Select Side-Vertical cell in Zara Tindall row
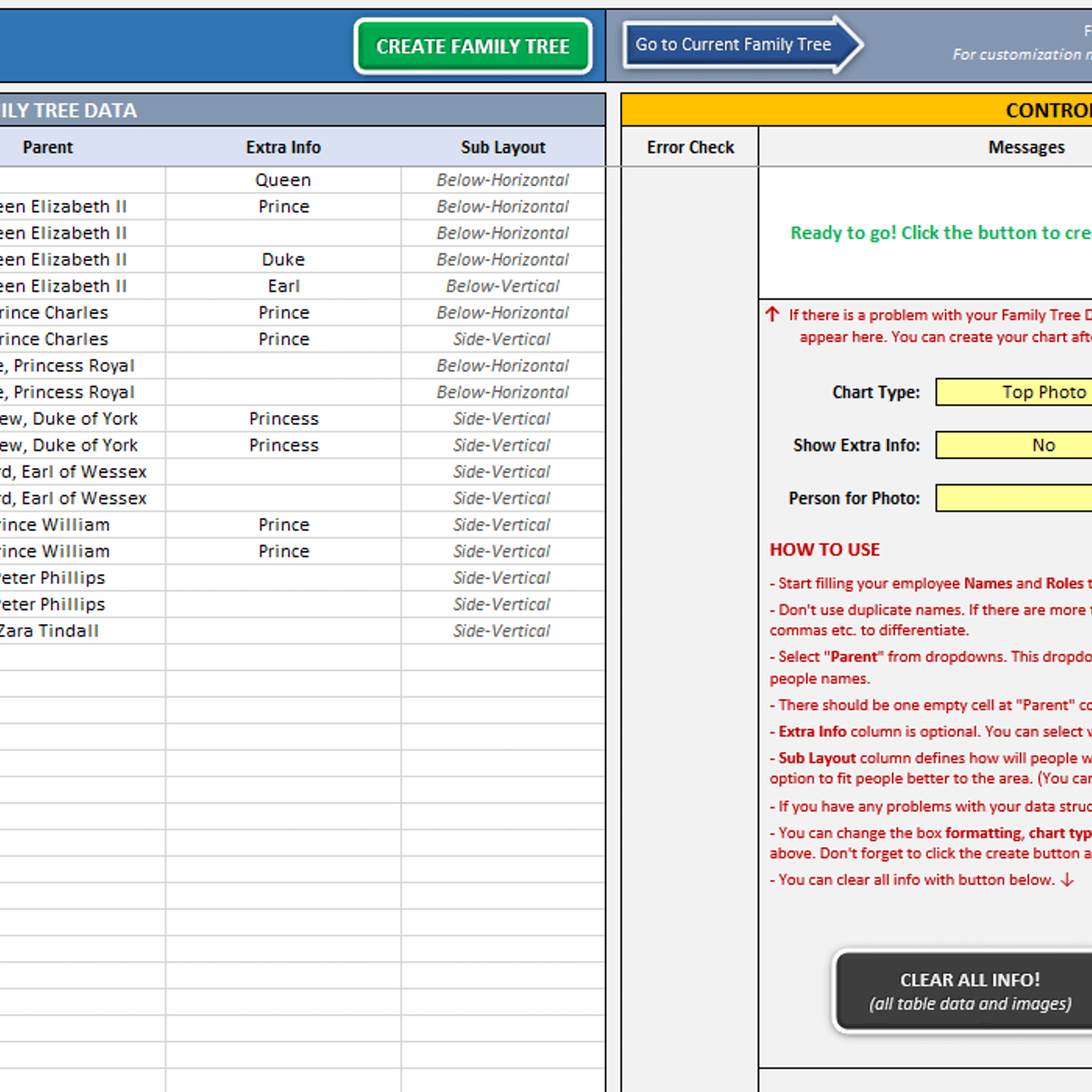Viewport: 1092px width, 1092px height. pos(503,631)
